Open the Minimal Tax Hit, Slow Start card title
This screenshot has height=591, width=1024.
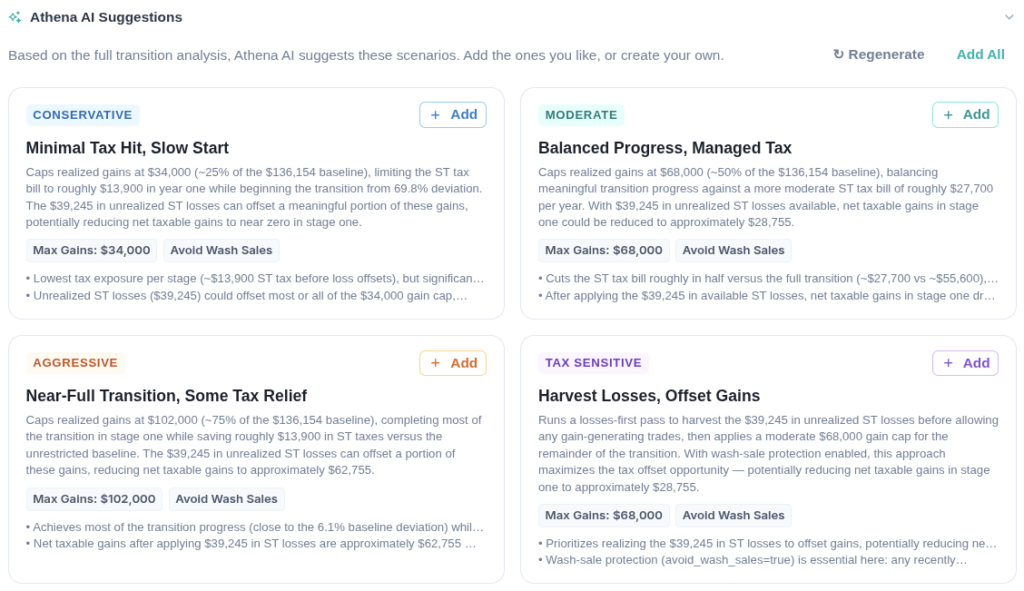pos(127,148)
